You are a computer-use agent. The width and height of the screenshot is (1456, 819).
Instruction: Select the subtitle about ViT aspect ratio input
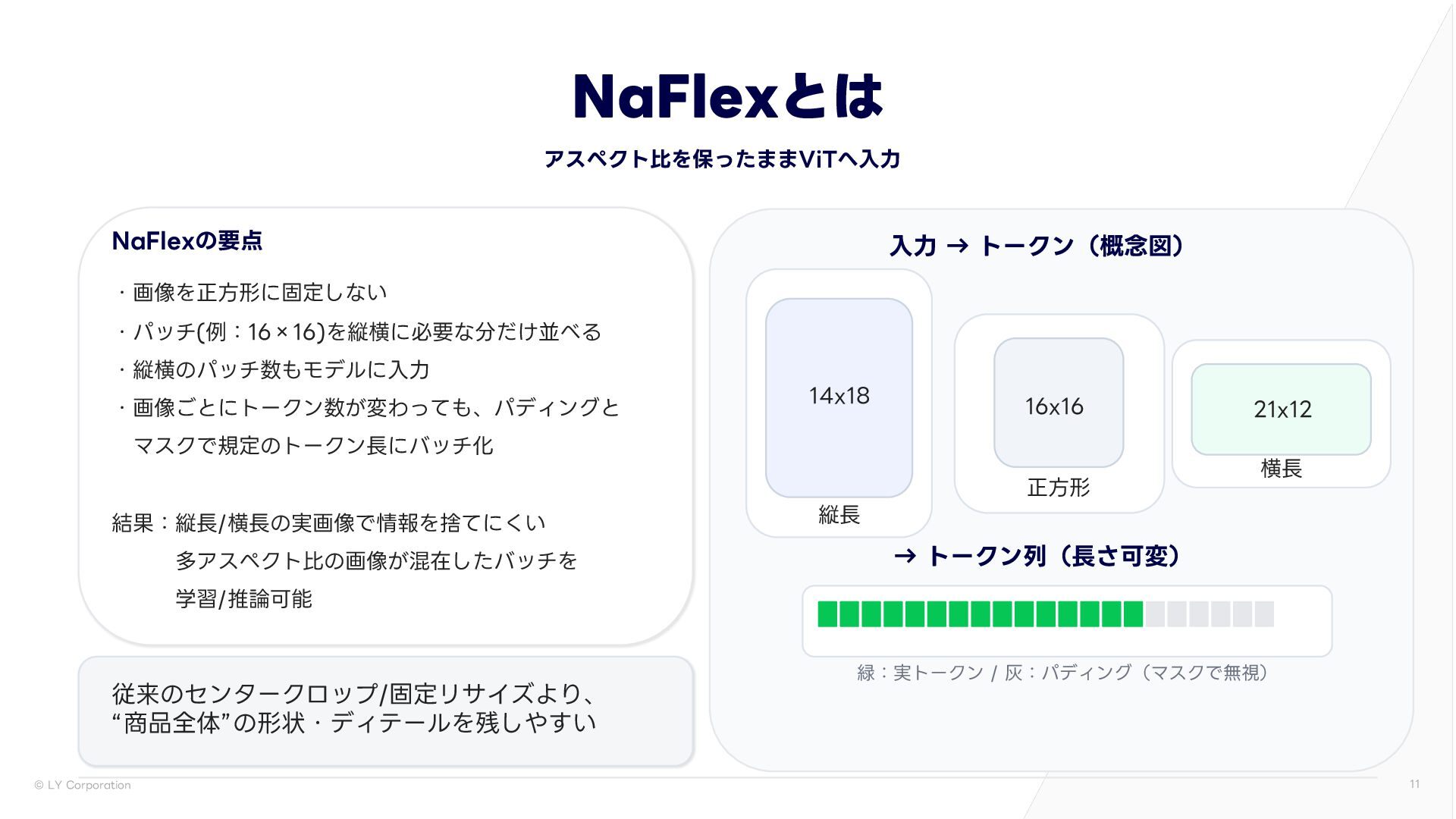722,159
